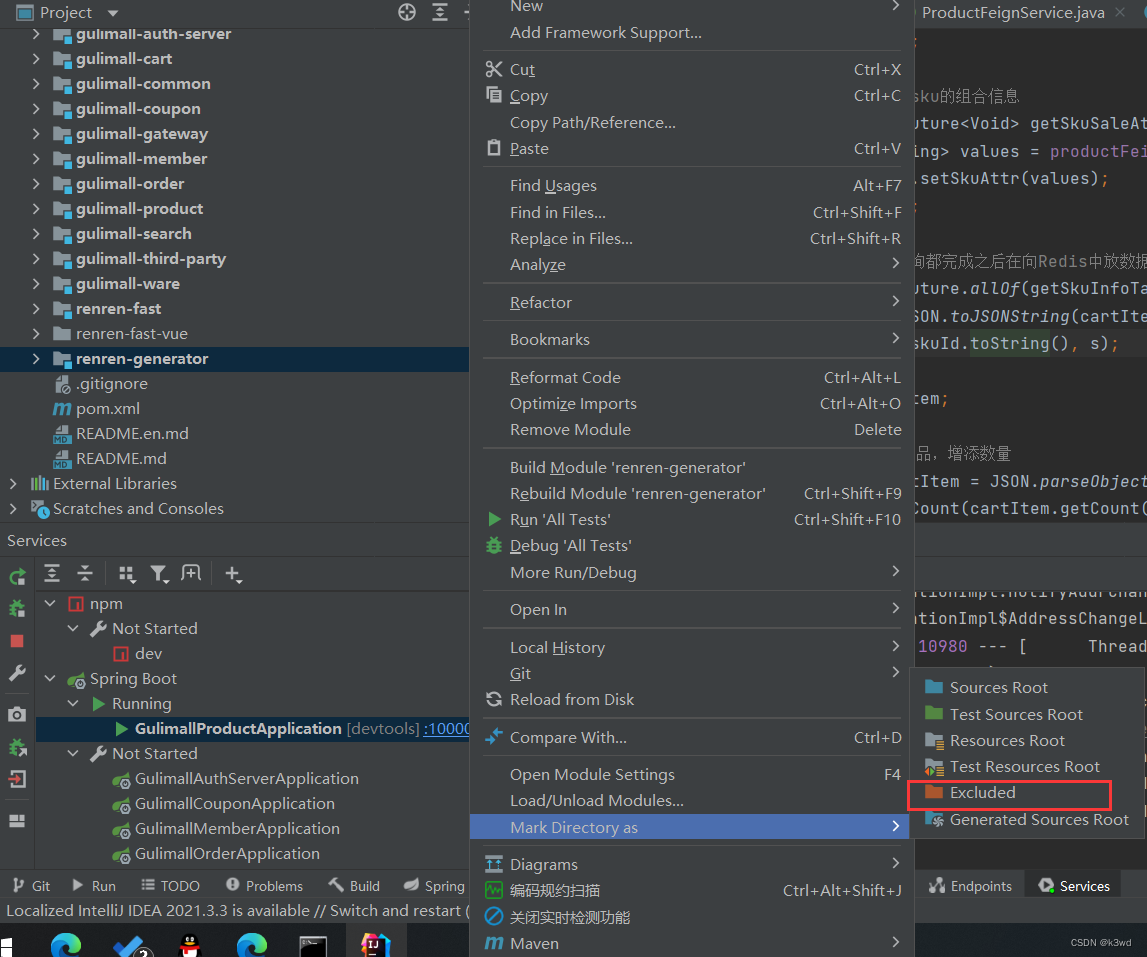The height and width of the screenshot is (957, 1147).
Task: Click the camera thread dump icon
Action: [17, 714]
